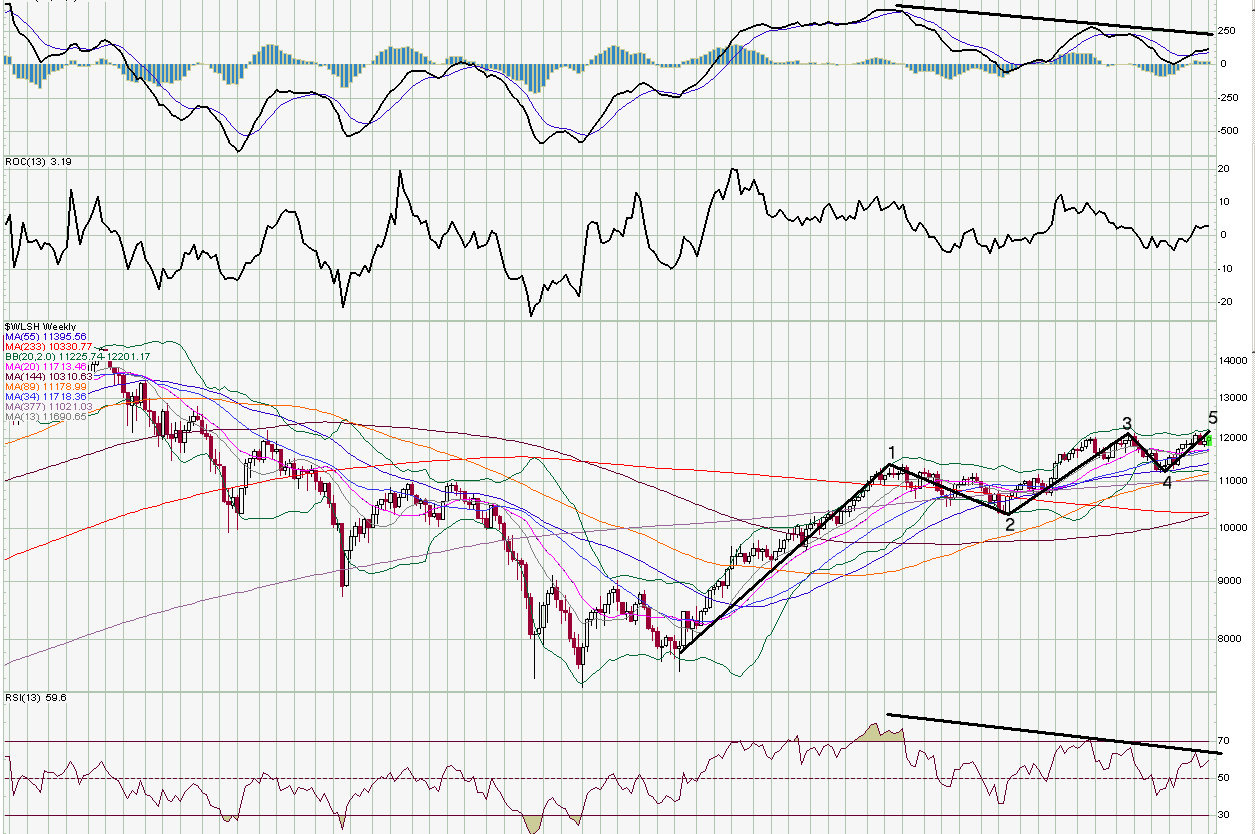Click the 250 value on top indicator axis
Image resolution: width=1255 pixels, height=834 pixels.
(1227, 30)
